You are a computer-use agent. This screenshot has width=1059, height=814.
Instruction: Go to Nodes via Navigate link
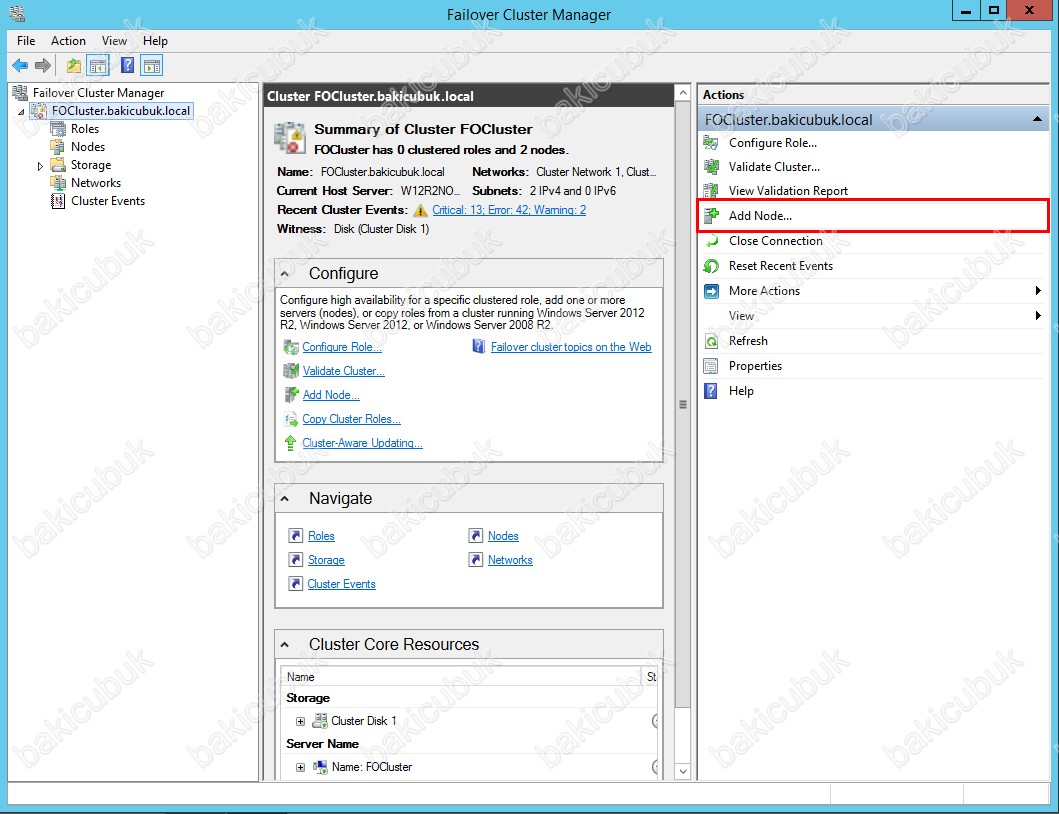pyautogui.click(x=503, y=536)
